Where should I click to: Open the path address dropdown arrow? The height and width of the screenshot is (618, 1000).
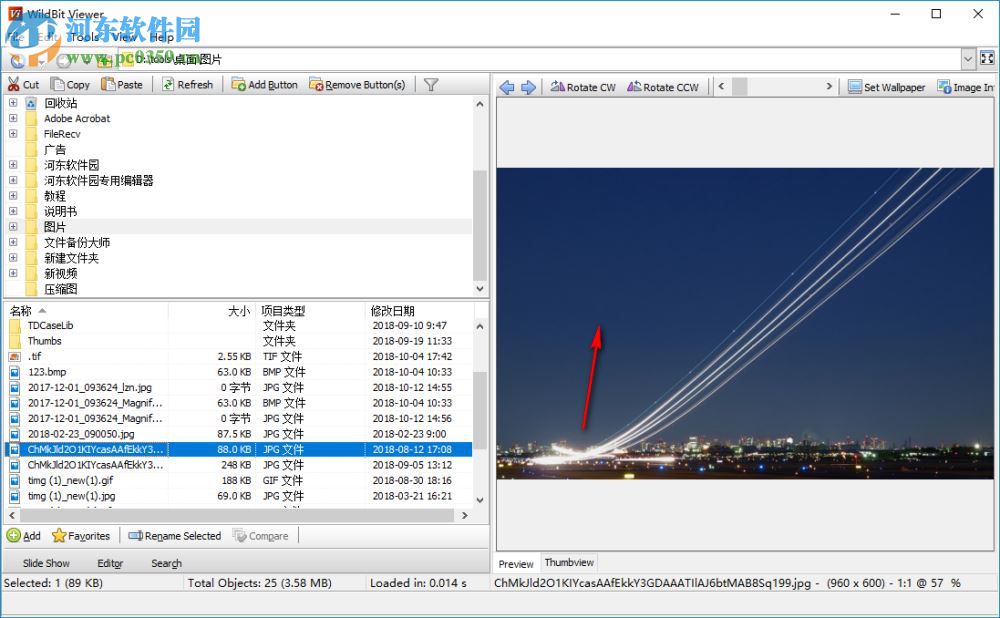968,60
